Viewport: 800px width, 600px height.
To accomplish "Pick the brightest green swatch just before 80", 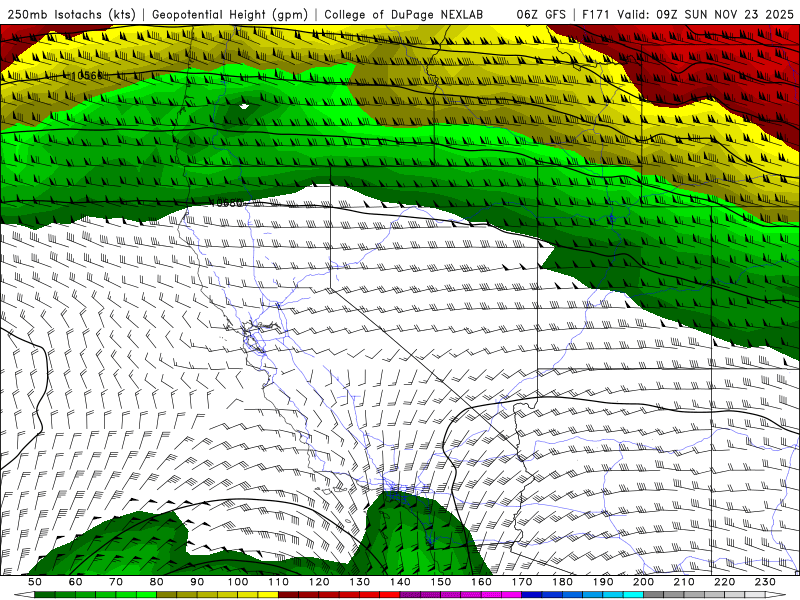I will (146, 595).
